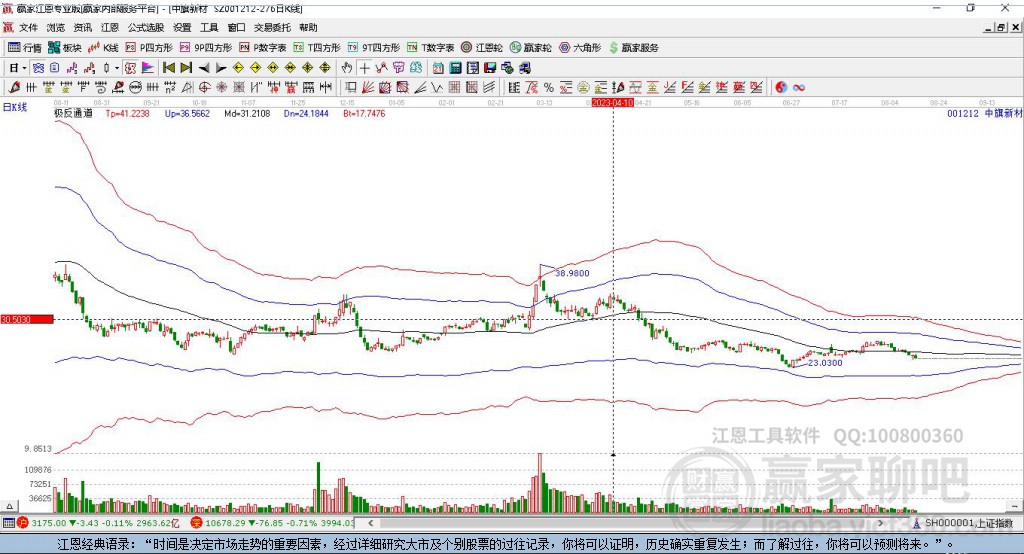Click the black left arrow icon

click(x=204, y=68)
